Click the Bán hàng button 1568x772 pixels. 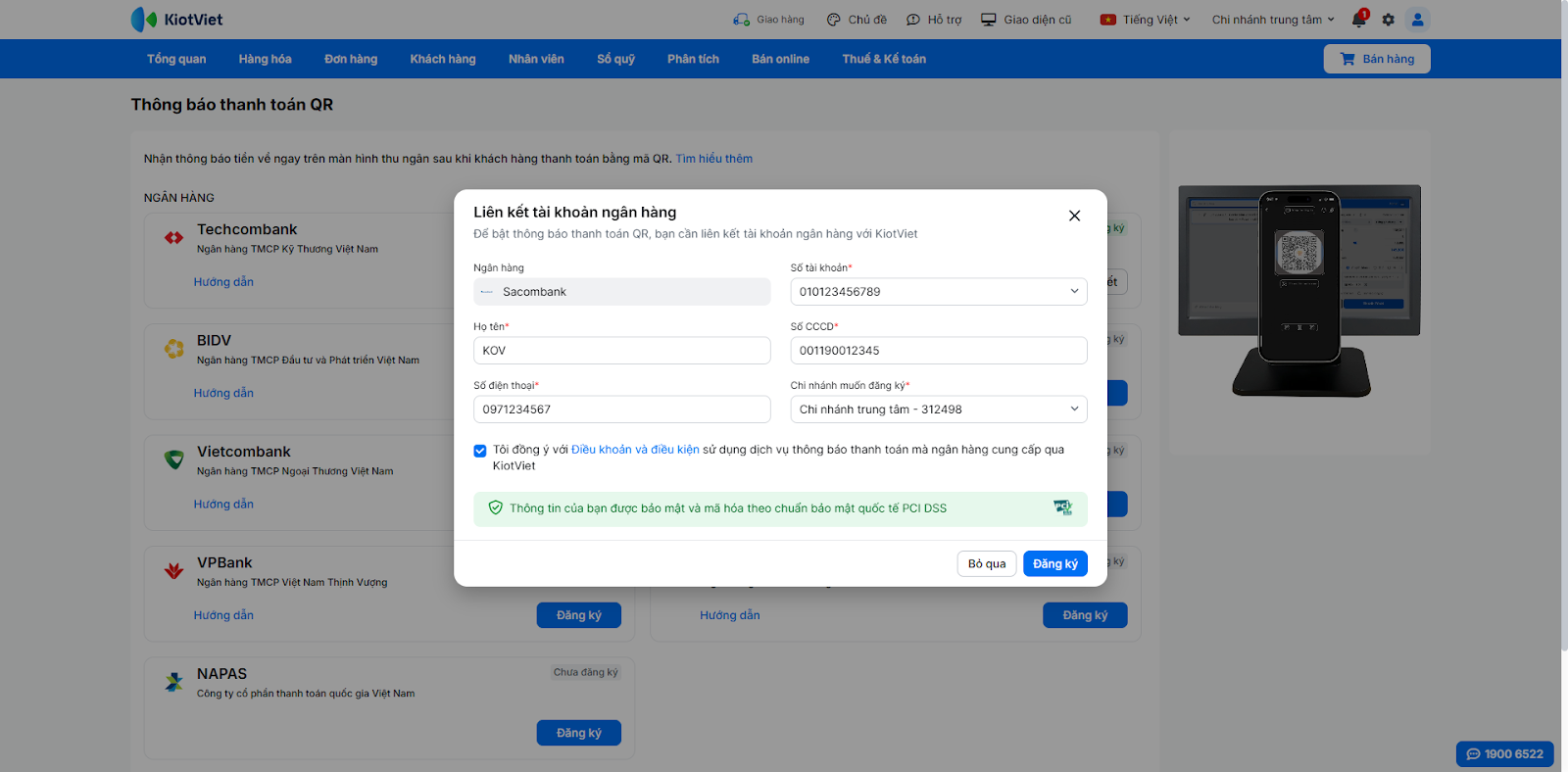tap(1377, 59)
